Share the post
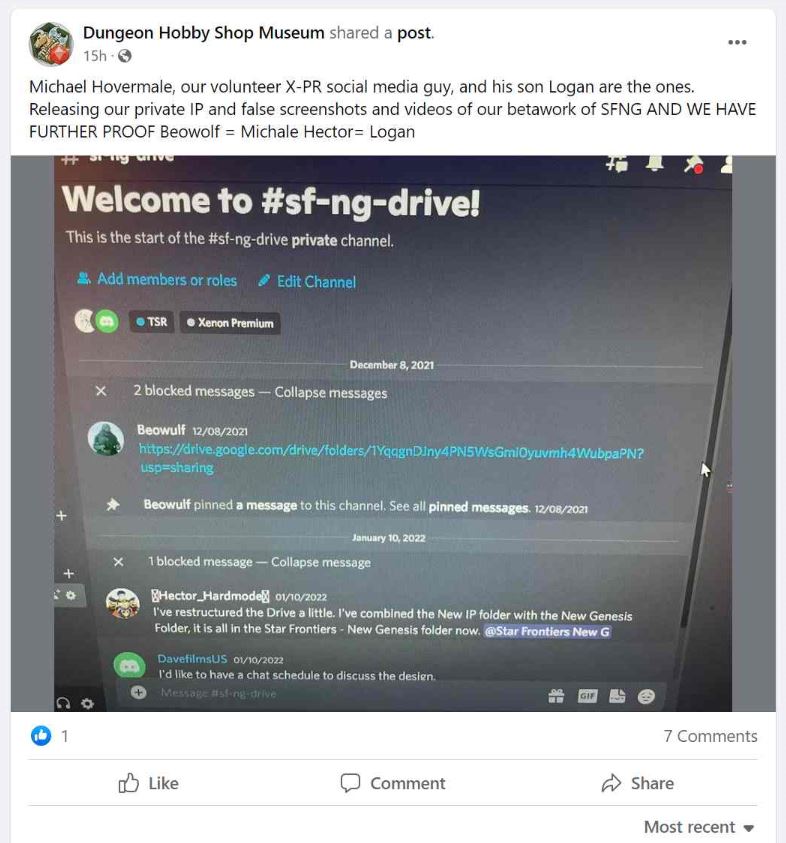Image resolution: width=786 pixels, height=843 pixels. (638, 783)
